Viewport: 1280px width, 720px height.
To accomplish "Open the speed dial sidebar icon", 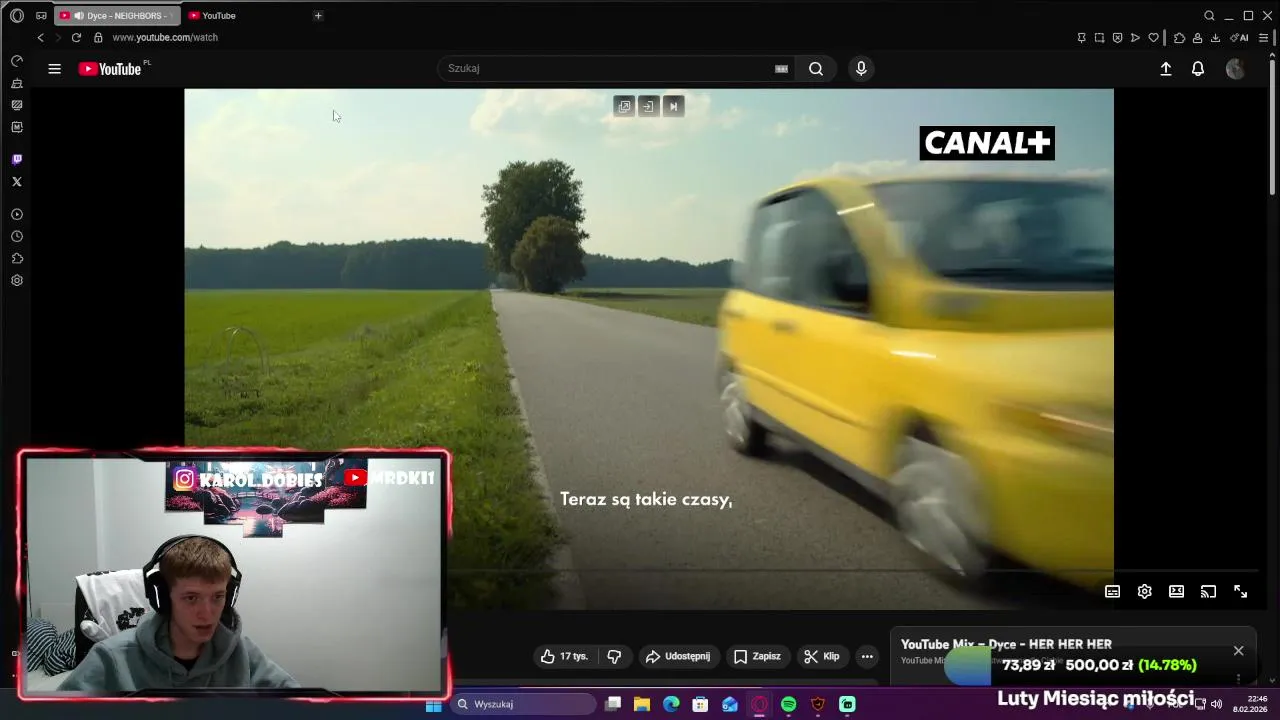I will click(x=17, y=61).
